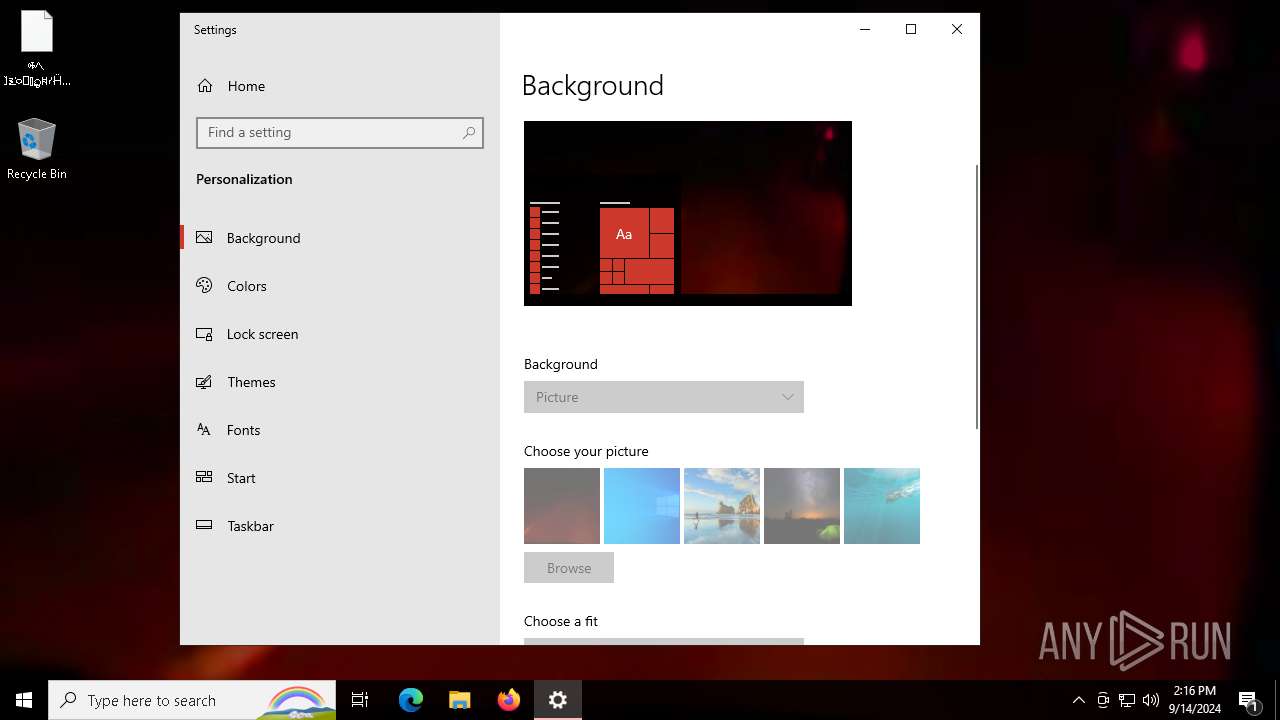Select the blank file on desktop

tap(37, 48)
